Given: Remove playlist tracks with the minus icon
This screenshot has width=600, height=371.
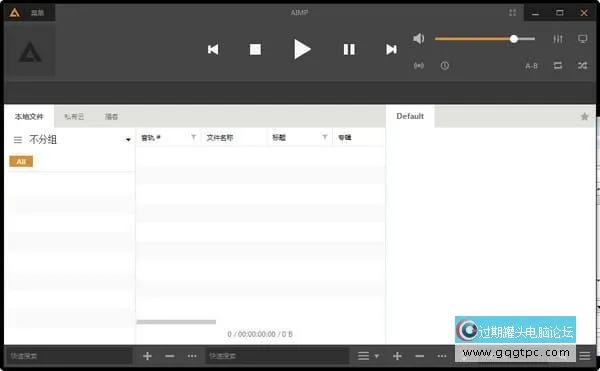Looking at the screenshot, I should (x=419, y=356).
